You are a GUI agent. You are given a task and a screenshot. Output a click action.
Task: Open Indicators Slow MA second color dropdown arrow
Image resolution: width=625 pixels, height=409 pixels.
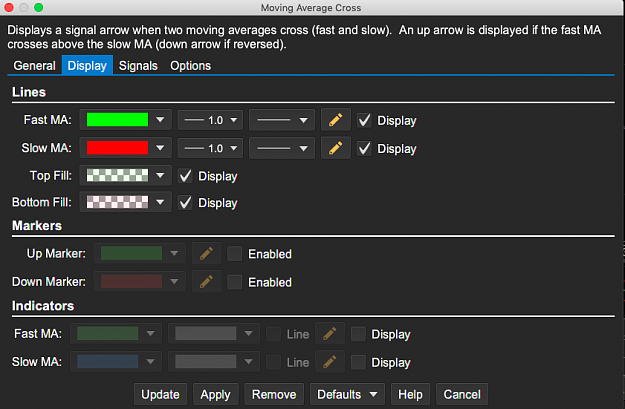248,362
